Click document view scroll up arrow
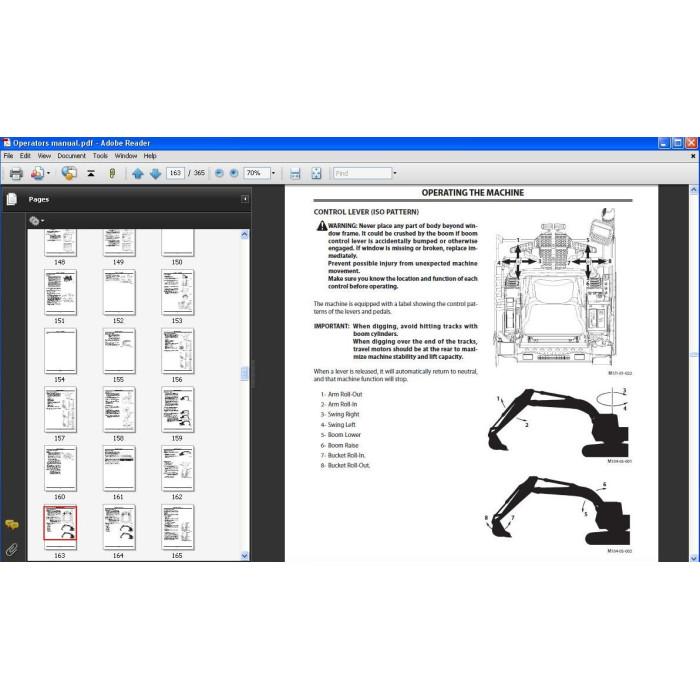Image resolution: width=700 pixels, height=700 pixels. point(694,190)
